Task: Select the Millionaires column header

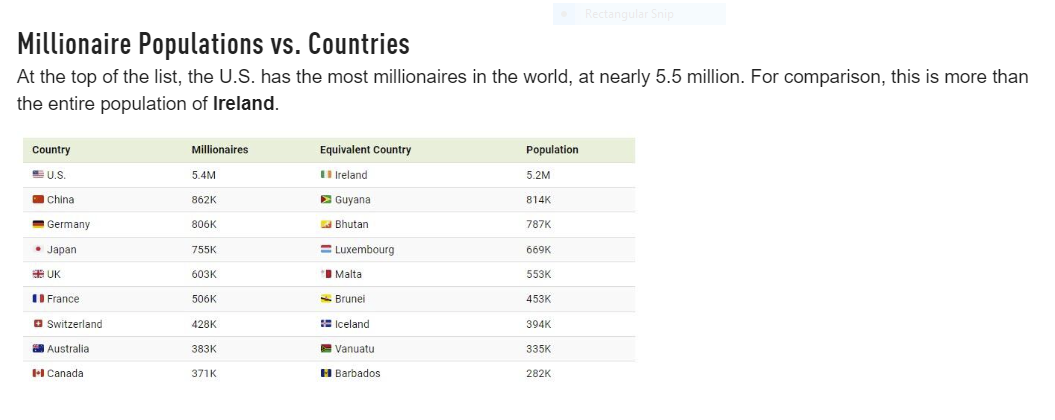Action: tap(220, 149)
